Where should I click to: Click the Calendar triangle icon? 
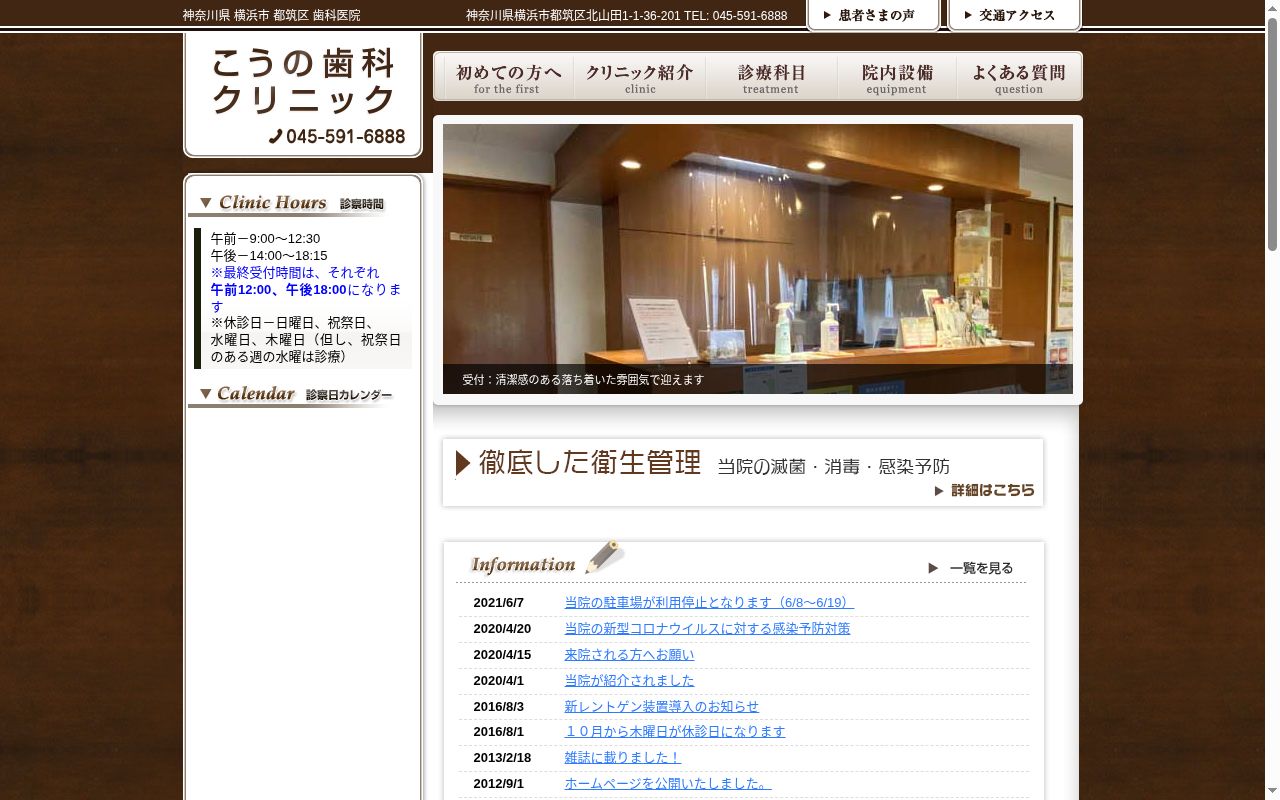(x=205, y=394)
